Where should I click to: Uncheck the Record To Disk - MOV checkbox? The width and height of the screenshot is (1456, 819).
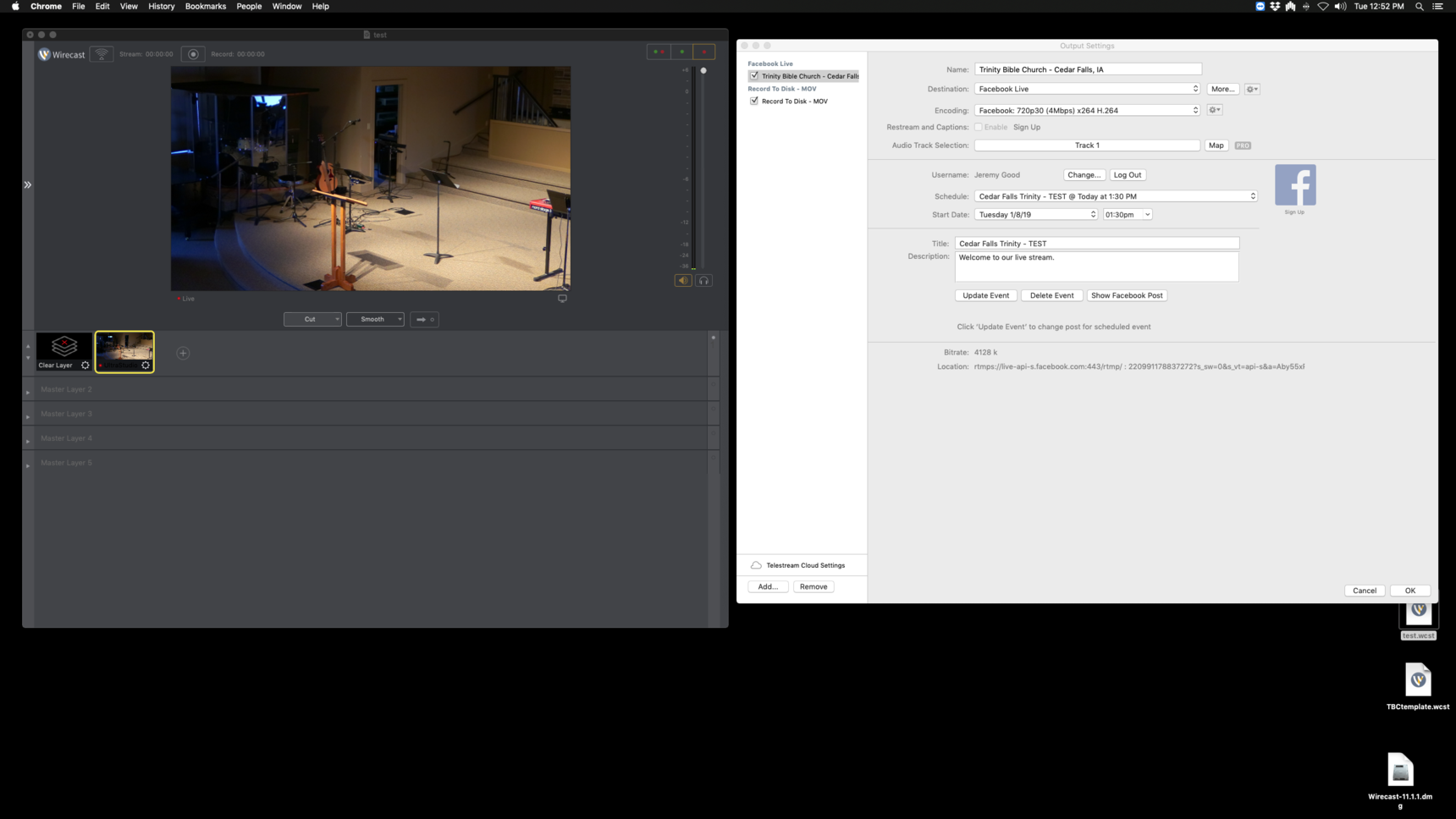pyautogui.click(x=754, y=101)
